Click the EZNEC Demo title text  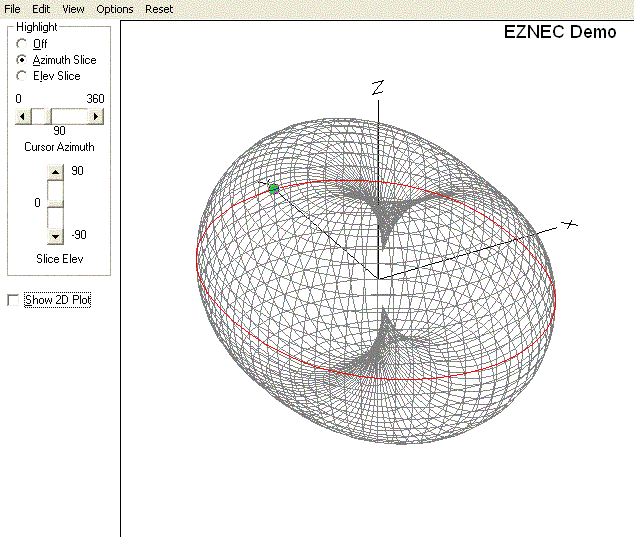click(x=560, y=32)
